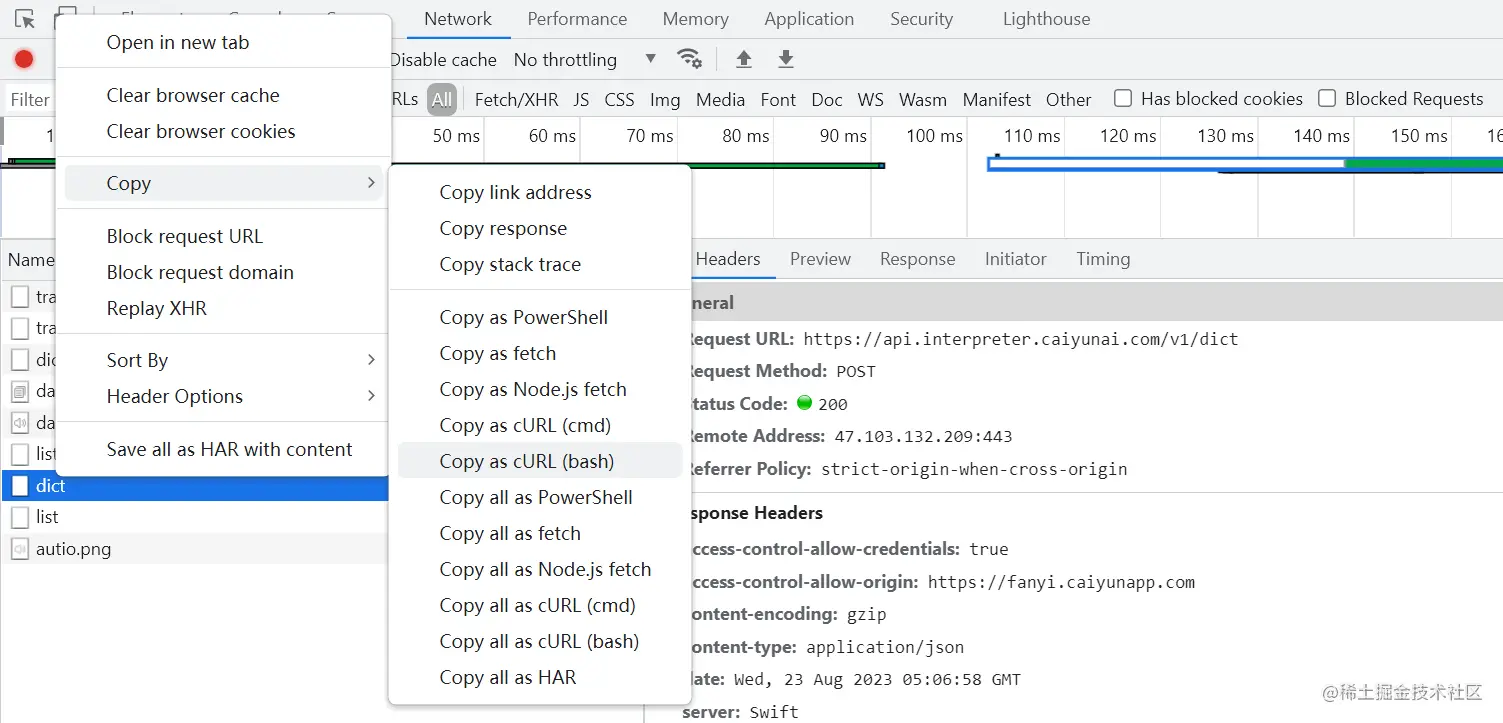Choose Clear browser cache
The height and width of the screenshot is (723, 1503).
(x=223, y=95)
